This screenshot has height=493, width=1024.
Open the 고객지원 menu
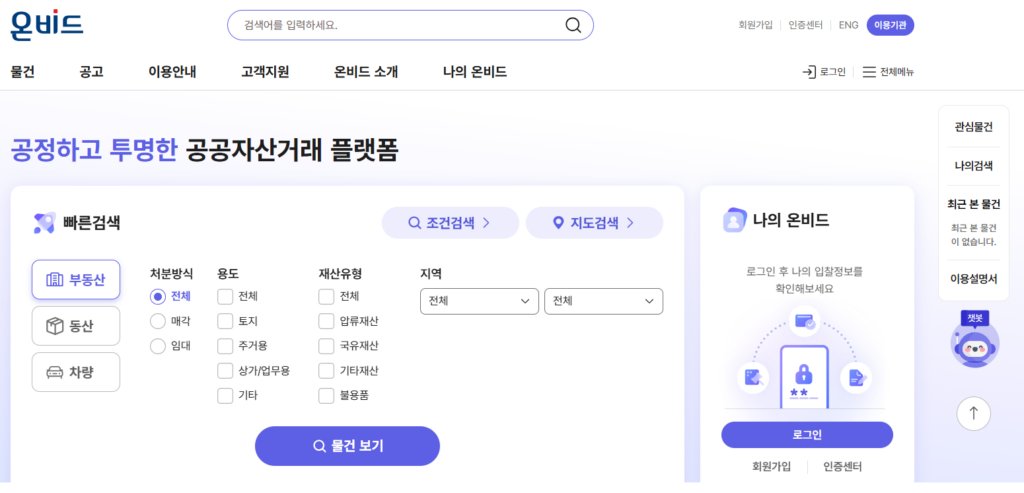coord(265,72)
